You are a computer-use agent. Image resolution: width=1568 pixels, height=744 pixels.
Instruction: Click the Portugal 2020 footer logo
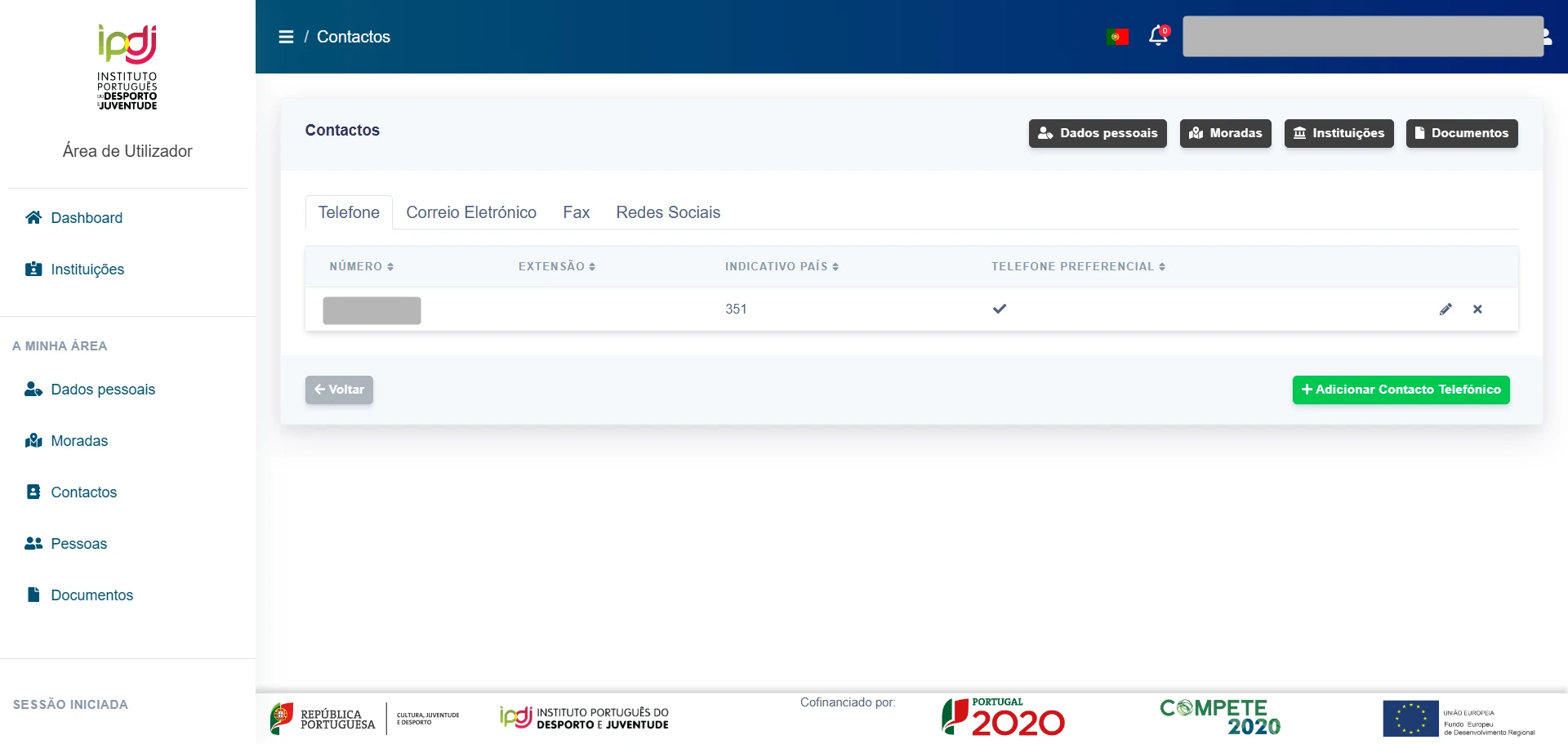point(1003,717)
